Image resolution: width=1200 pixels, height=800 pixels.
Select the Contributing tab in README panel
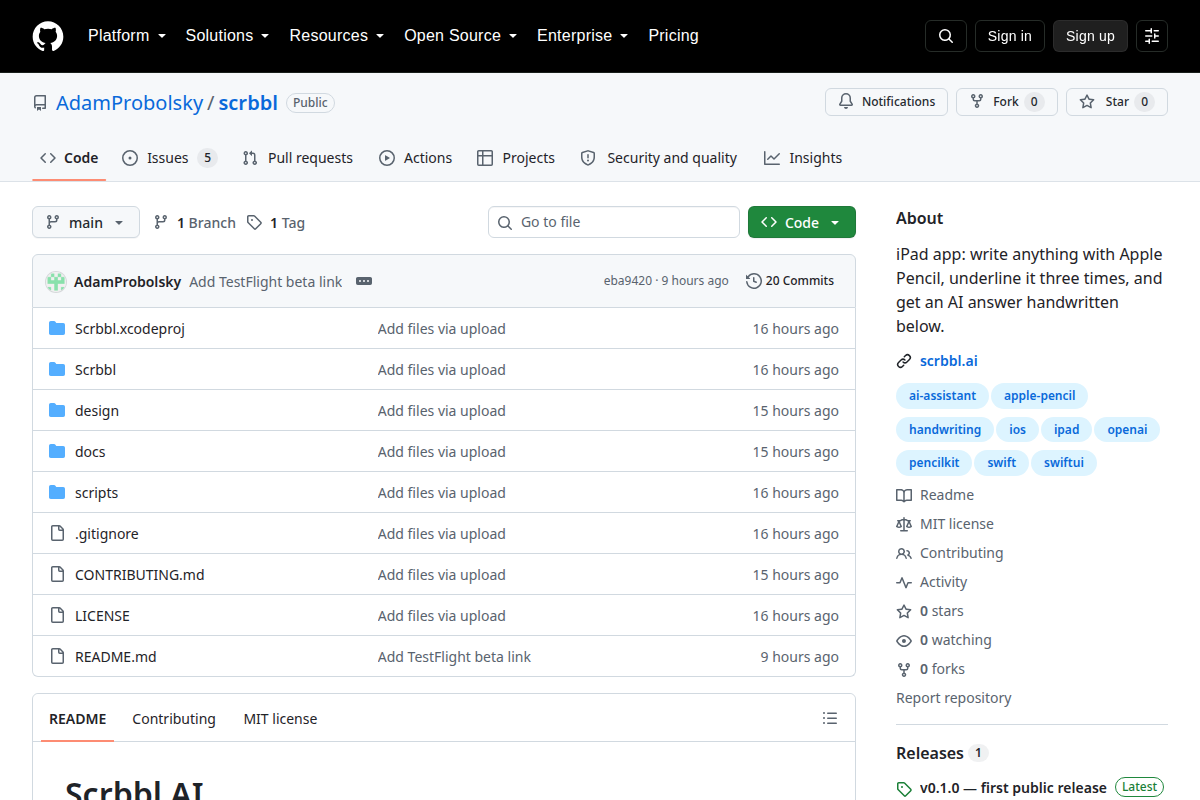coord(174,719)
